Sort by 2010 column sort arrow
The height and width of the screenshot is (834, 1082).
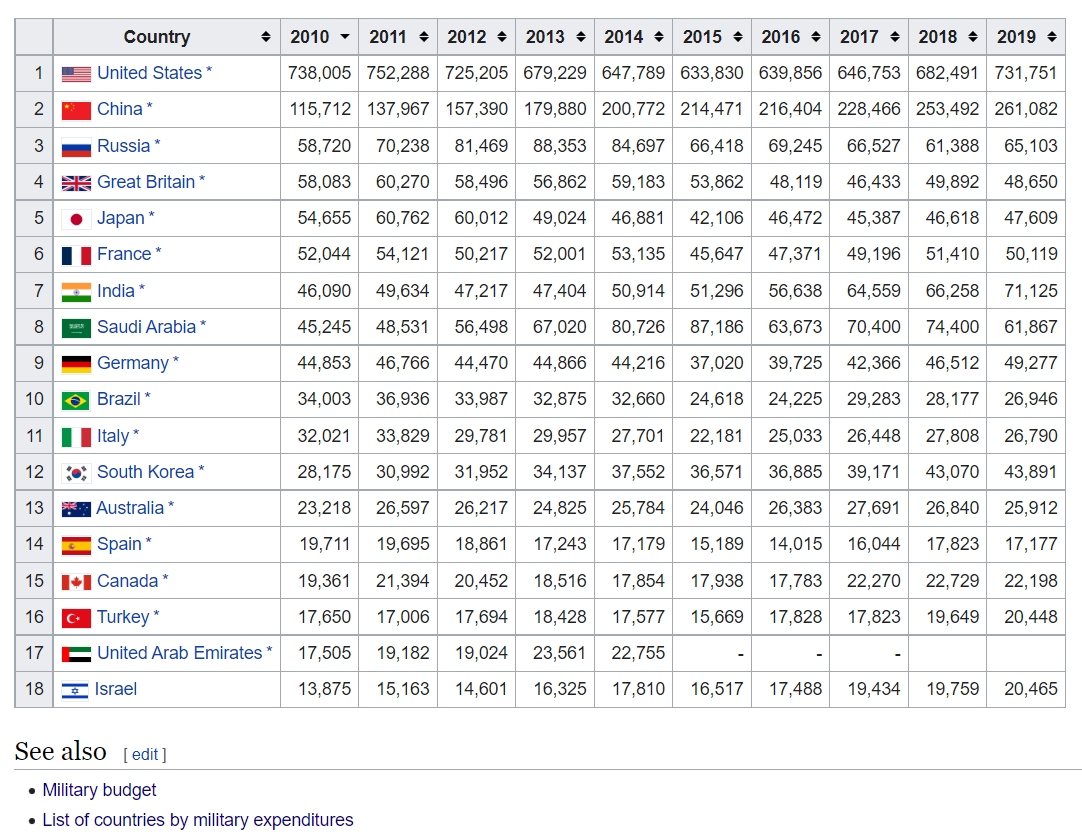pos(344,37)
